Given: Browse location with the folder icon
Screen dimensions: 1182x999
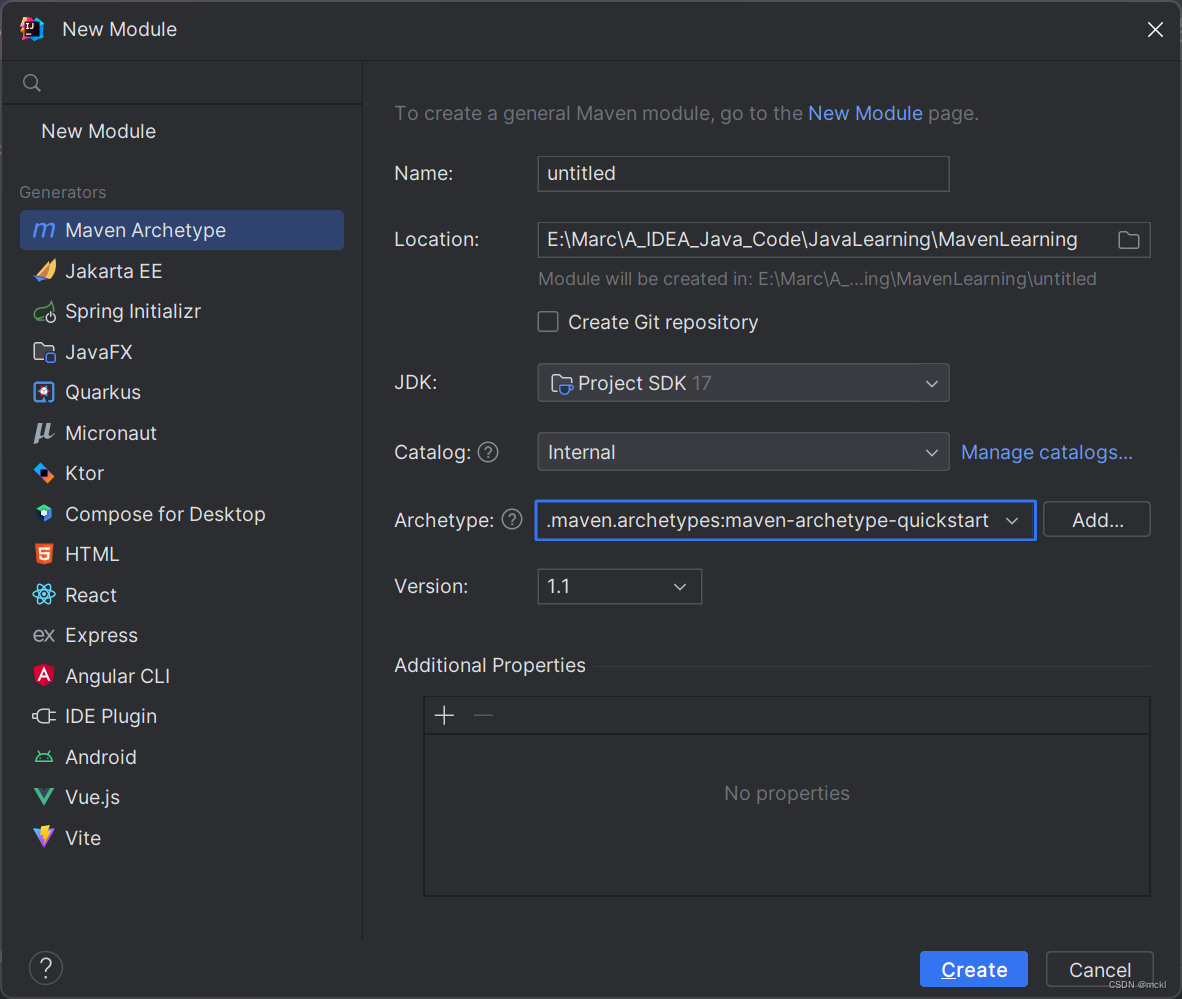Looking at the screenshot, I should tap(1128, 240).
